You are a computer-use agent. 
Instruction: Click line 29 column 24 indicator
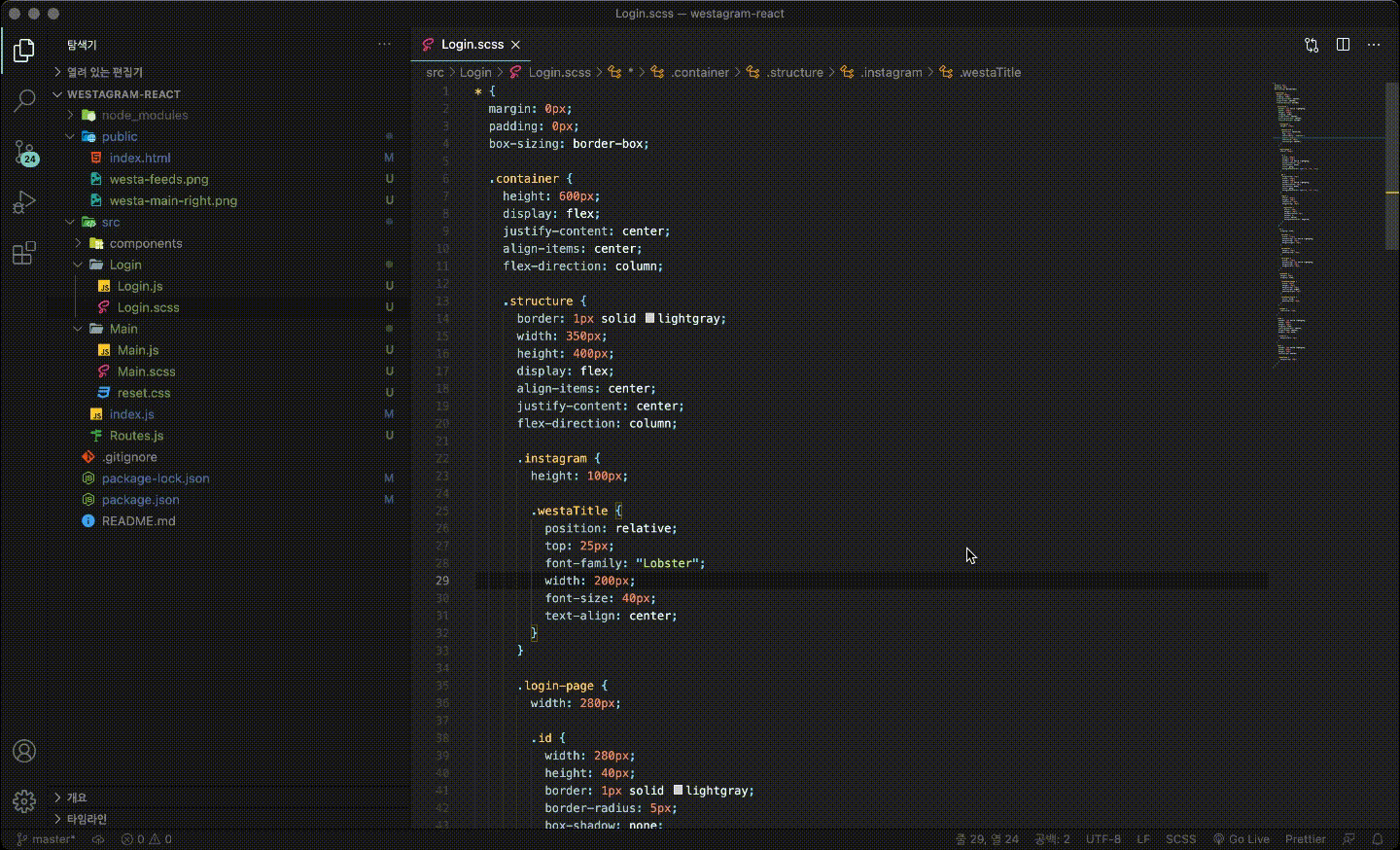click(x=987, y=839)
